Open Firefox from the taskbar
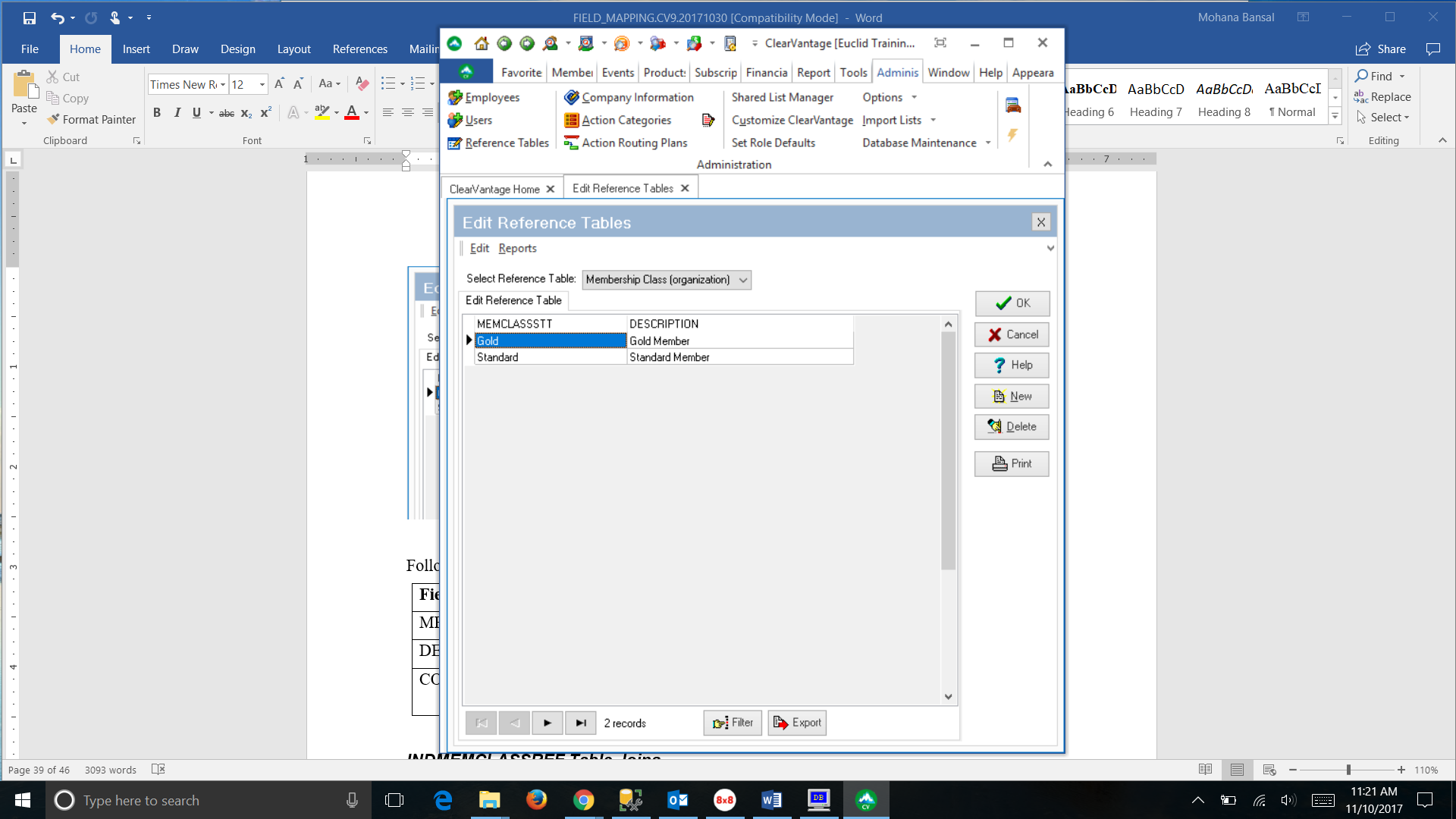The height and width of the screenshot is (819, 1456). (x=536, y=800)
